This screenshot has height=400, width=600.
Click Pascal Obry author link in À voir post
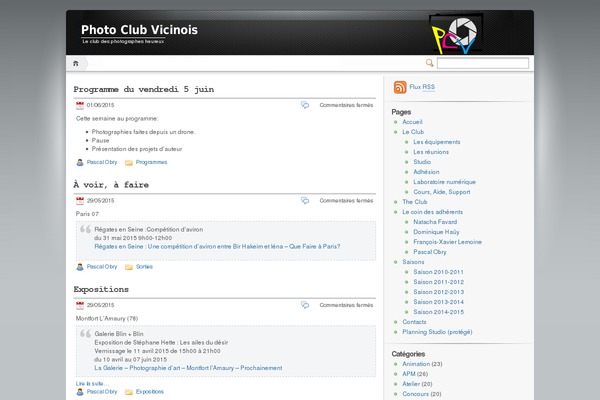[102, 266]
